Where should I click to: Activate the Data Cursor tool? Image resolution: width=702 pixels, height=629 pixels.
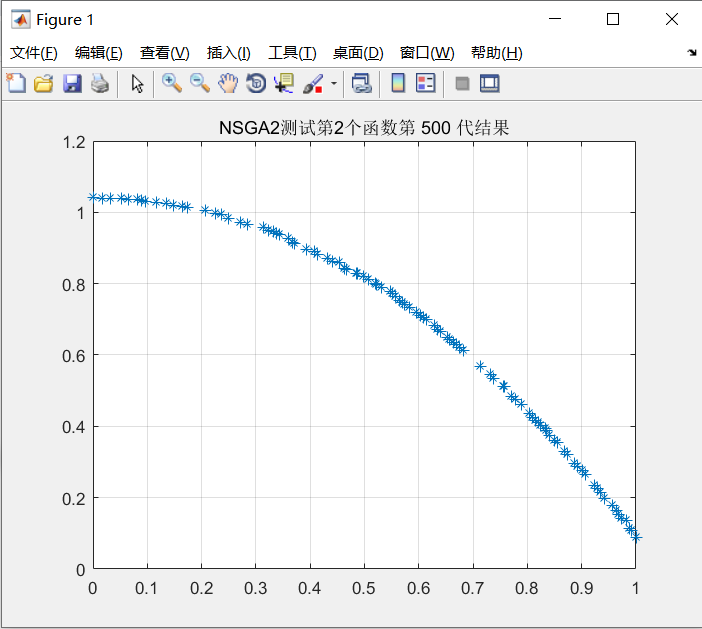tap(284, 83)
